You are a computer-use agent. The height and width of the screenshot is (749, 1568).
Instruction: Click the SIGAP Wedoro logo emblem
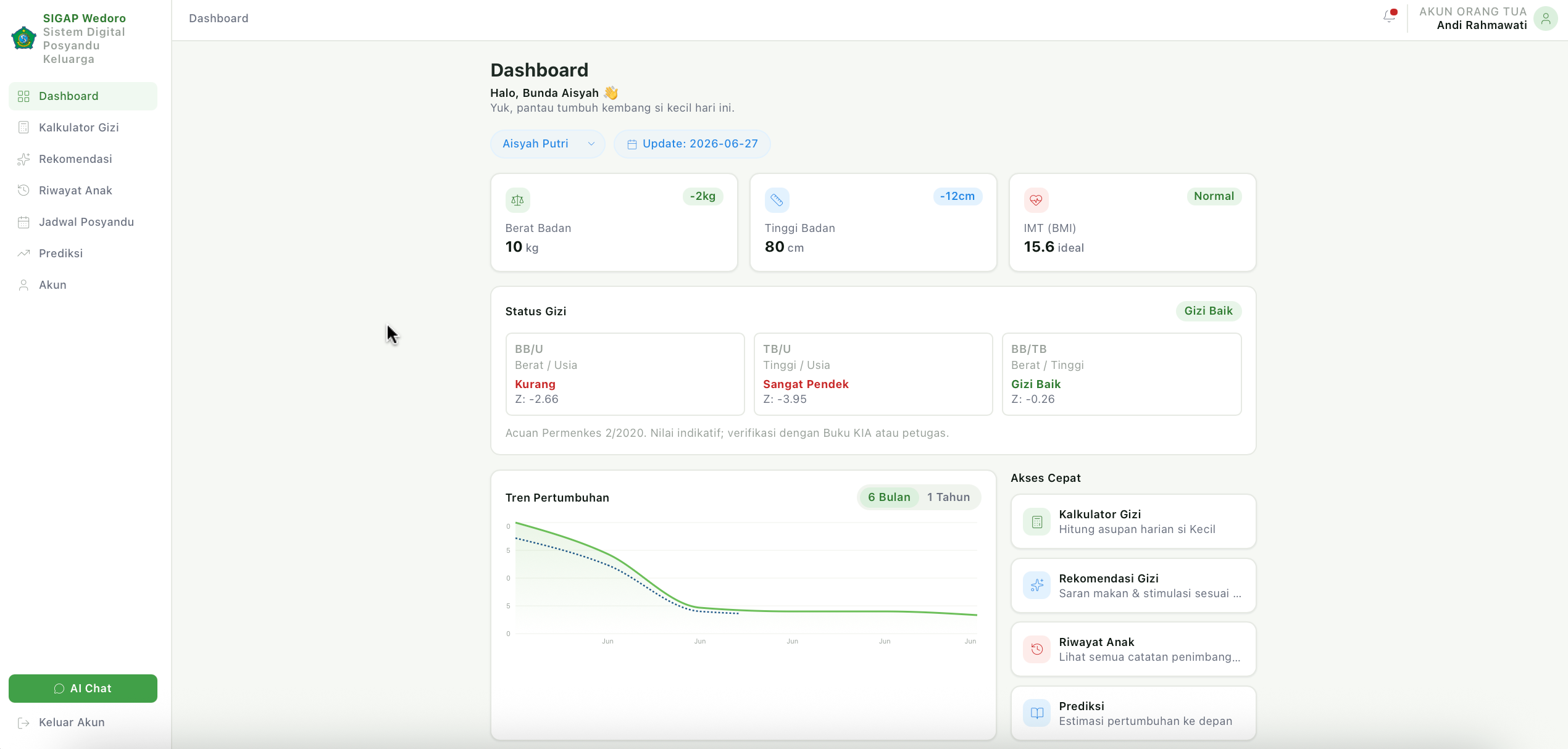click(24, 38)
